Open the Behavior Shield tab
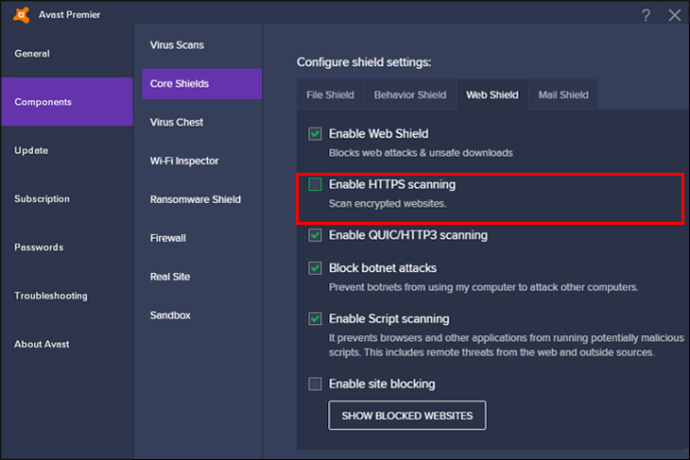 [410, 95]
